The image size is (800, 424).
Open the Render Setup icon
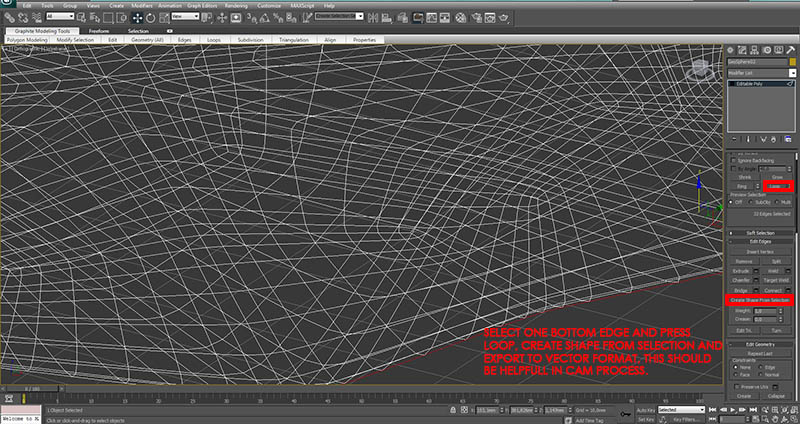point(478,18)
